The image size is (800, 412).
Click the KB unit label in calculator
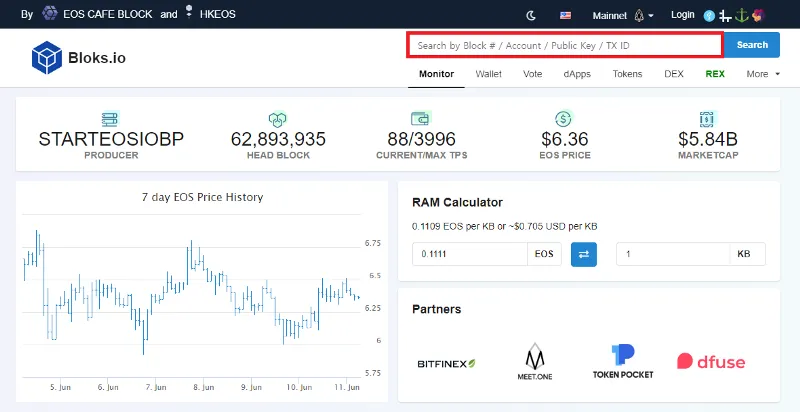[744, 254]
